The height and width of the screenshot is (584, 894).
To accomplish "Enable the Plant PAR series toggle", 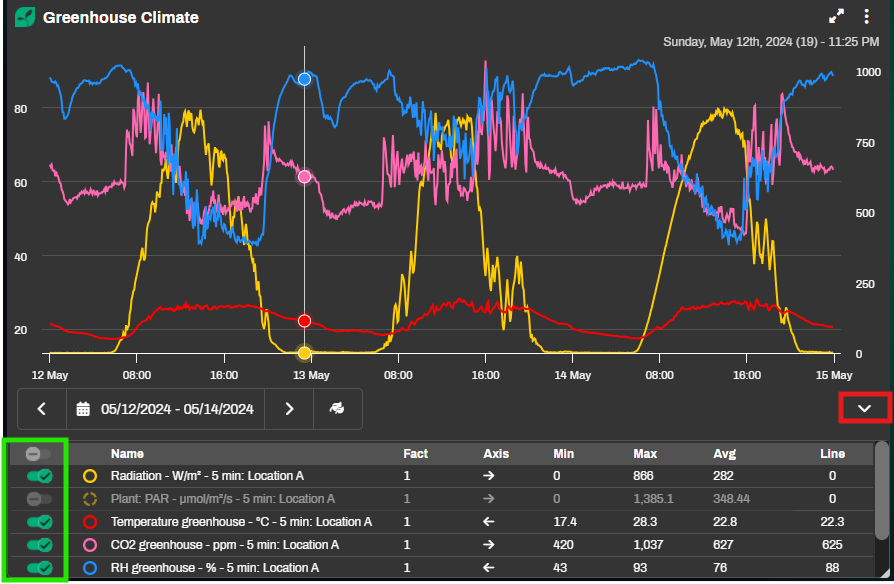I will [x=39, y=498].
